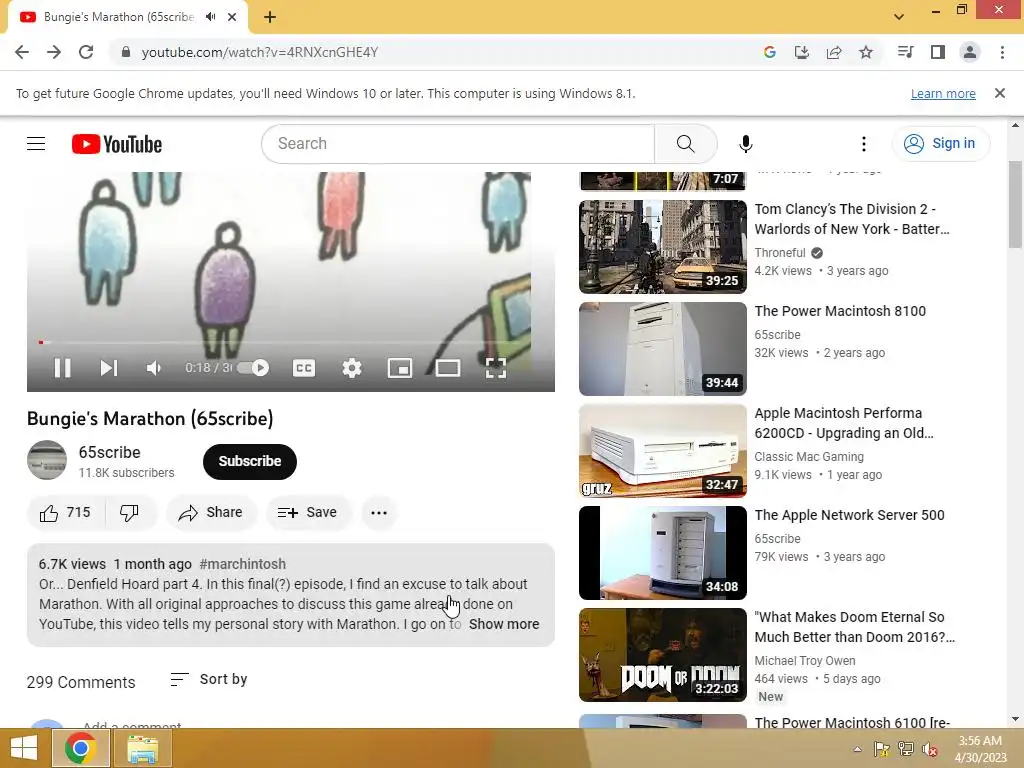The height and width of the screenshot is (768, 1024).
Task: Go to YouTube home via logo
Action: click(x=117, y=144)
